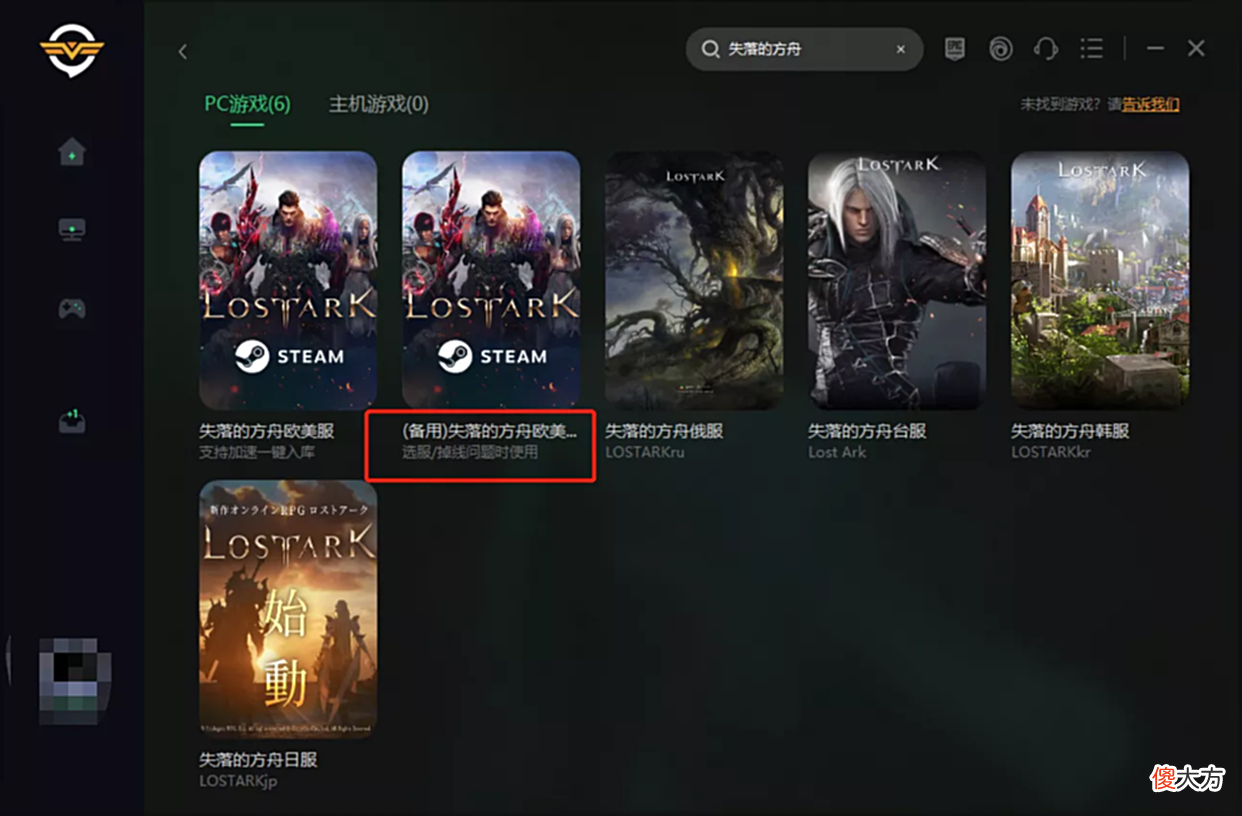Click the user avatar in the sidebar

(x=75, y=681)
